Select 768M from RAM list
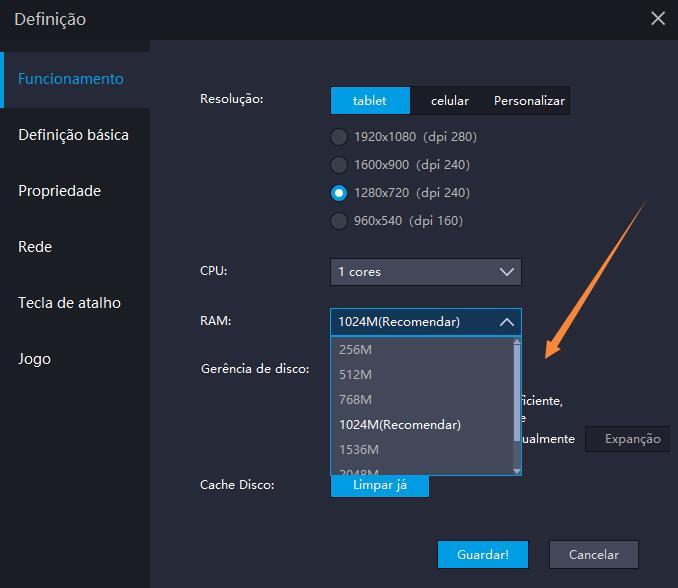678x588 pixels. tap(422, 400)
